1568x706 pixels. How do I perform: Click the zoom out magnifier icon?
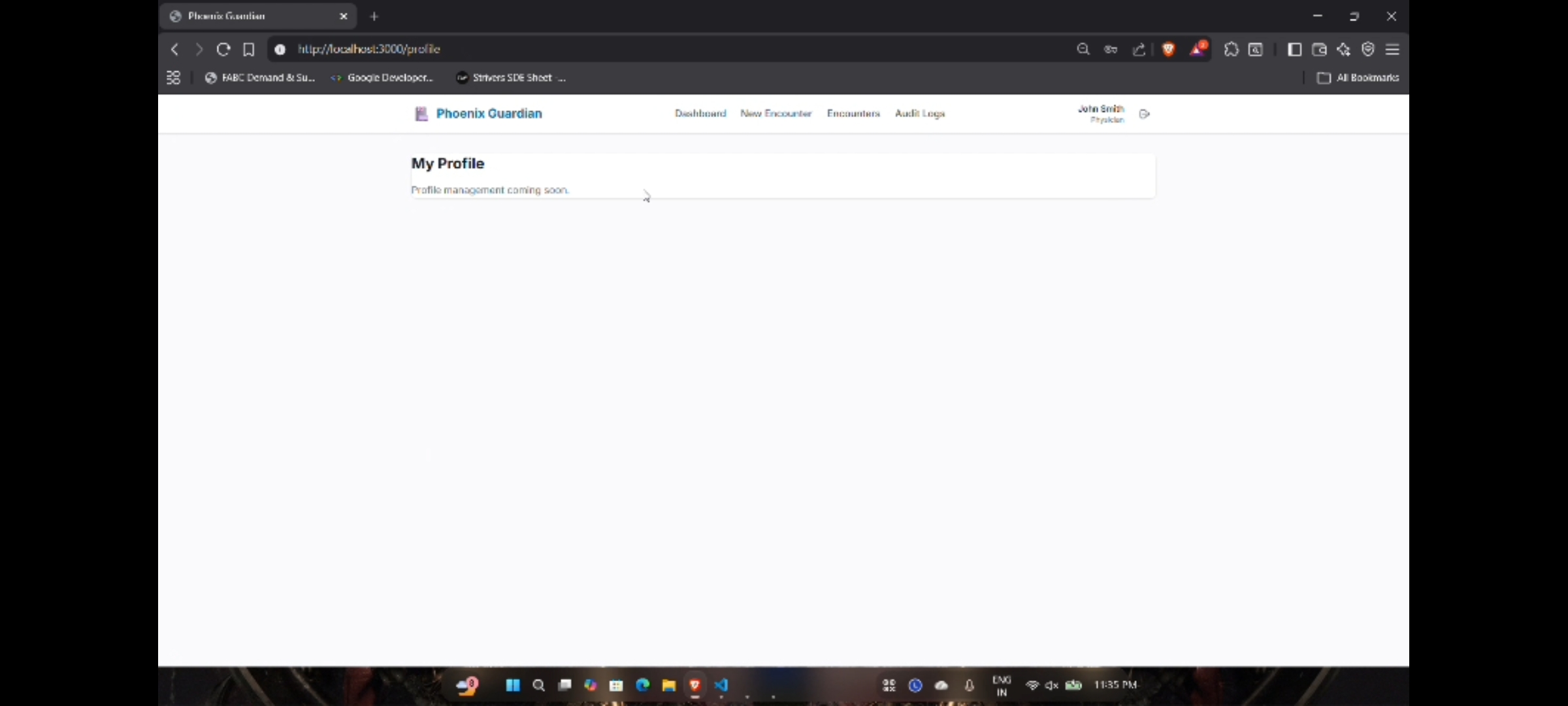tap(1083, 49)
